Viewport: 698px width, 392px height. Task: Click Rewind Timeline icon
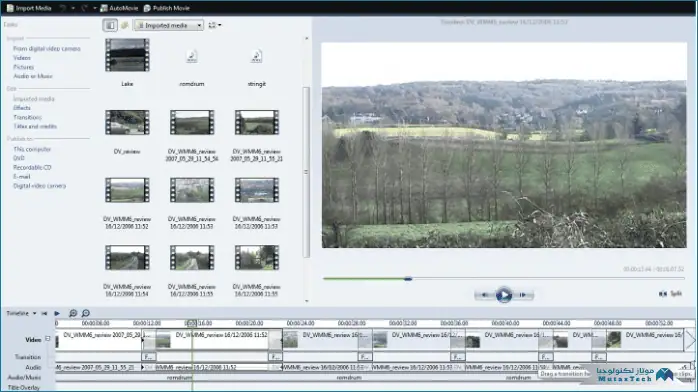pyautogui.click(x=45, y=313)
